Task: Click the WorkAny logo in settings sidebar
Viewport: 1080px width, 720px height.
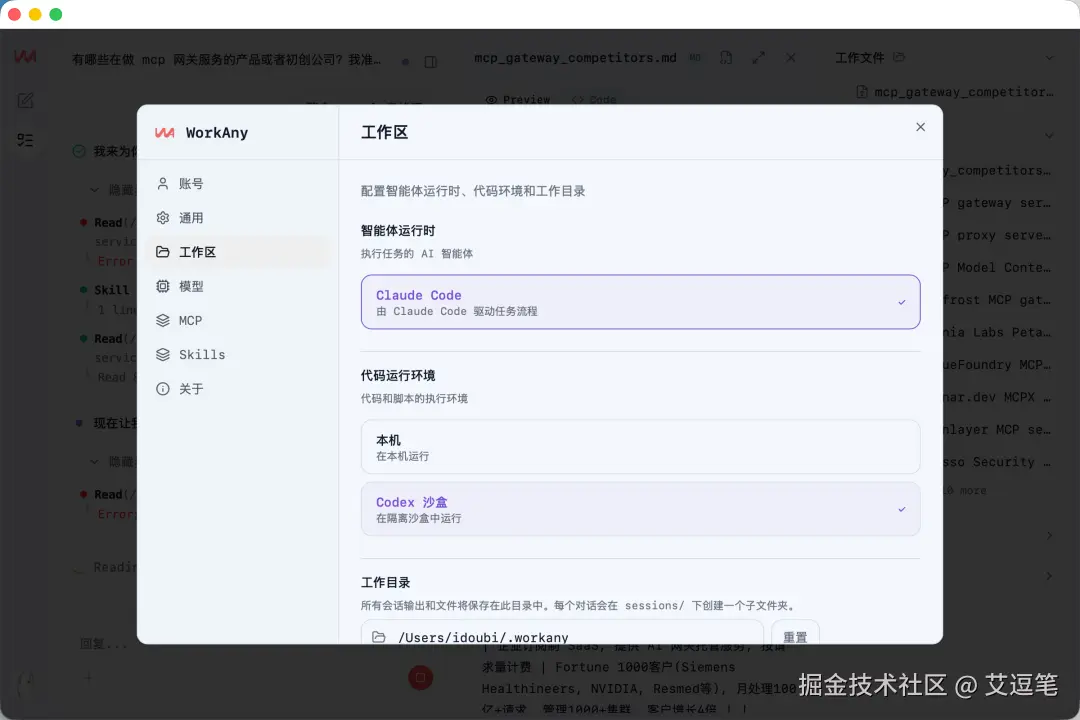Action: [165, 132]
